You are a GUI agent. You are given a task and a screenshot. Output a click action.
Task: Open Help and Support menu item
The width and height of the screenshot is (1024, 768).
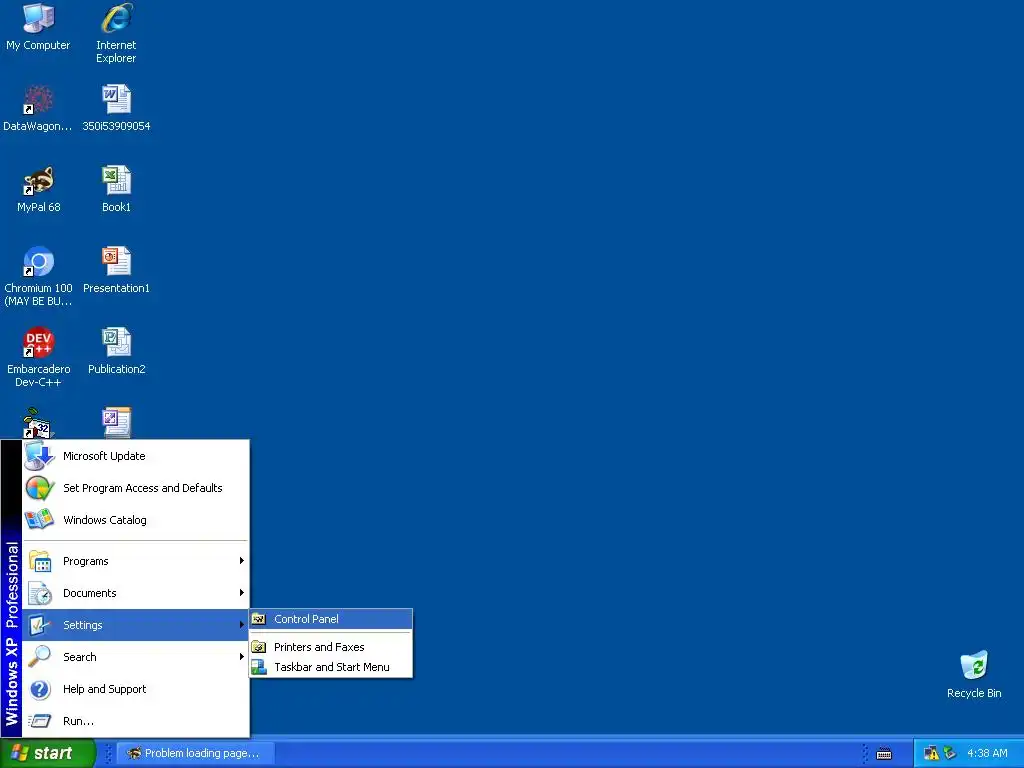[x=136, y=689]
